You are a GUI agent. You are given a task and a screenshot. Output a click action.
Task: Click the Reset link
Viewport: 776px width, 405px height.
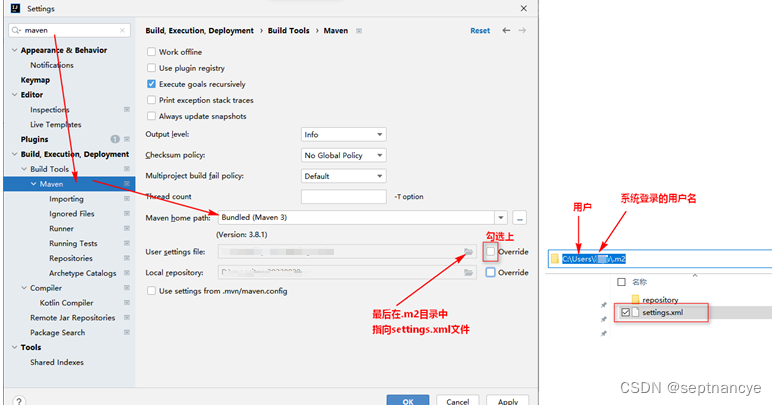point(480,31)
